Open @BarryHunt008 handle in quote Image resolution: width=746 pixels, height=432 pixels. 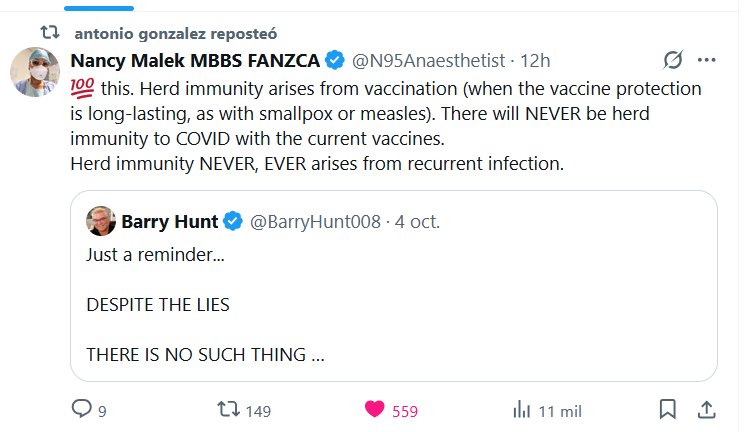click(313, 221)
